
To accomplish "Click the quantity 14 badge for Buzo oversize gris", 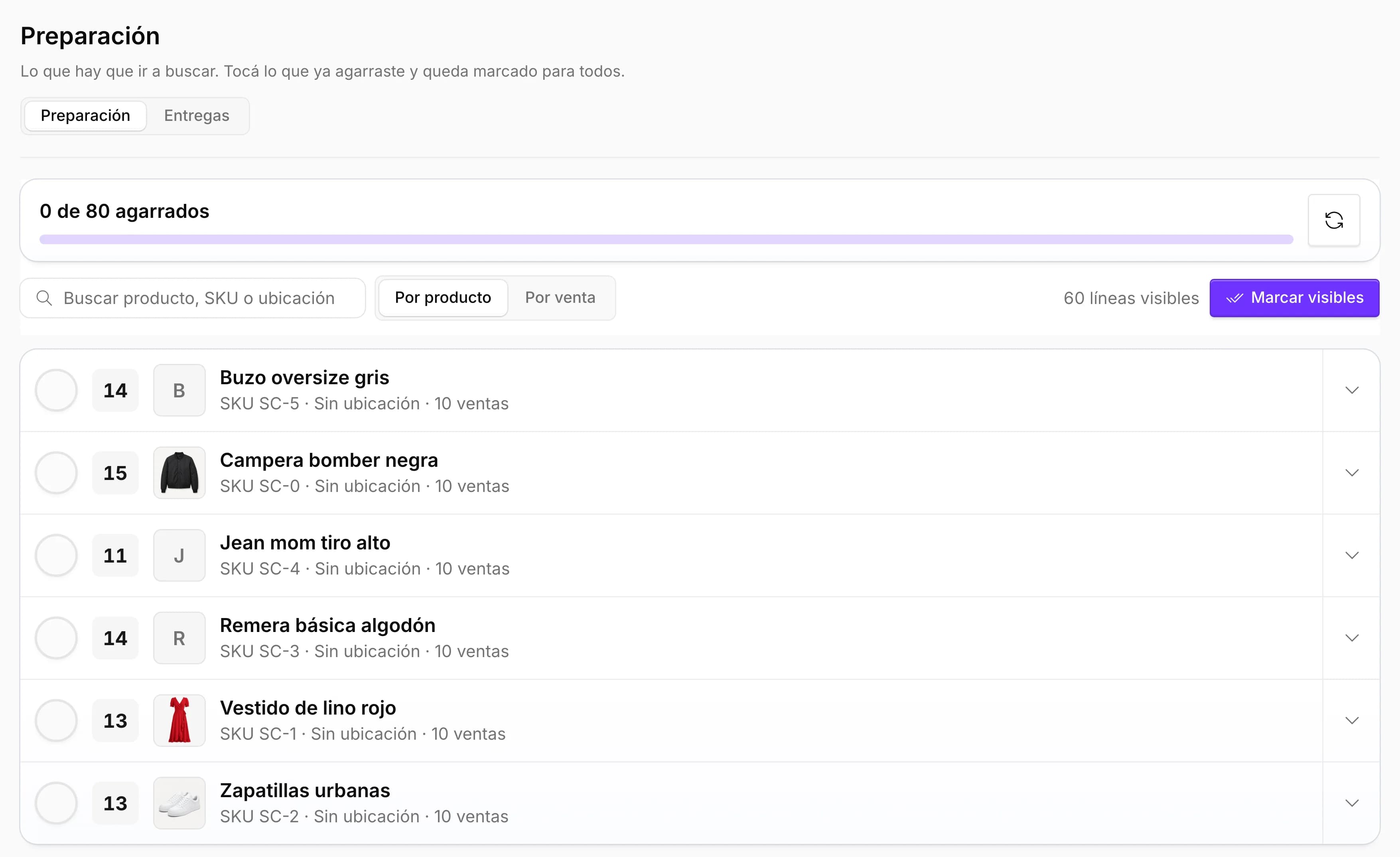I will point(115,390).
